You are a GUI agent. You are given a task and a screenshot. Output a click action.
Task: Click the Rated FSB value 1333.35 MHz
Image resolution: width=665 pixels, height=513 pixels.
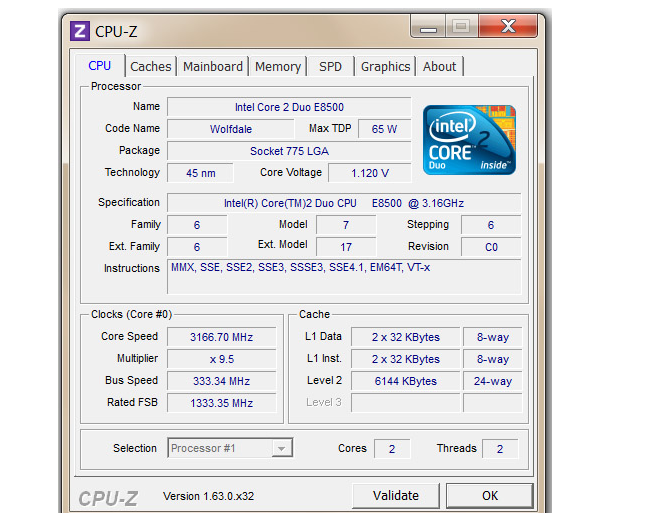pyautogui.click(x=222, y=403)
